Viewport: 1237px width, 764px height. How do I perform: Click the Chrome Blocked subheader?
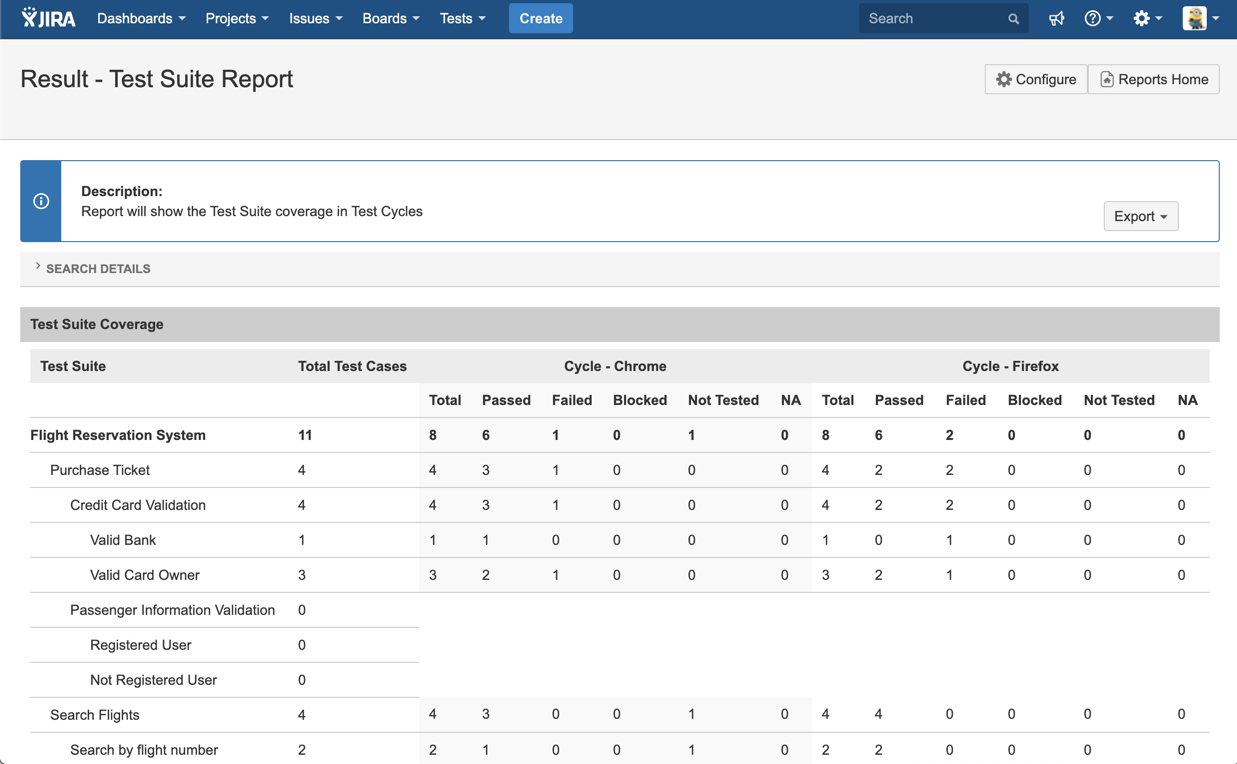point(640,400)
